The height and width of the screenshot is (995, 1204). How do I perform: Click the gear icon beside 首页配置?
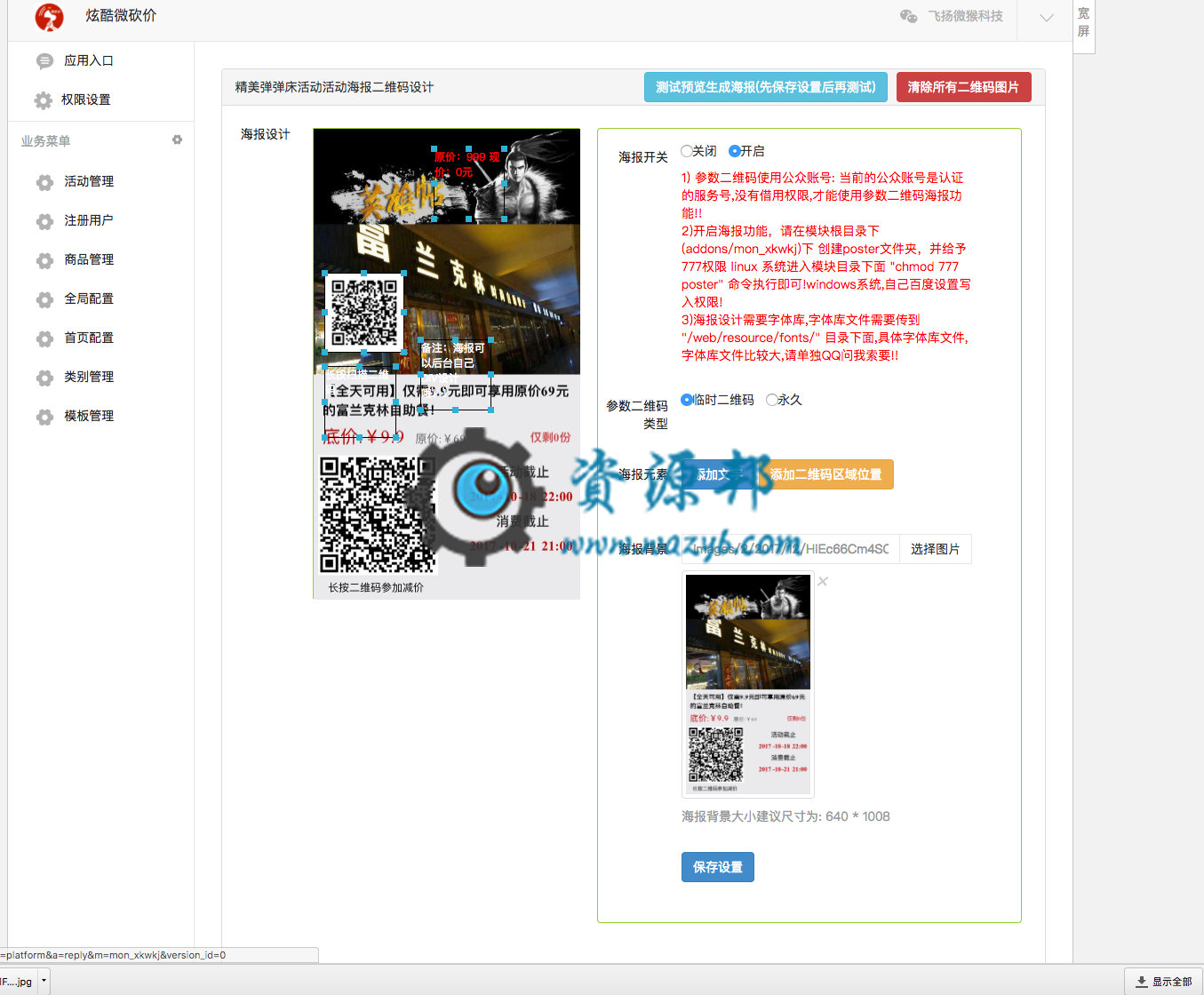(44, 338)
